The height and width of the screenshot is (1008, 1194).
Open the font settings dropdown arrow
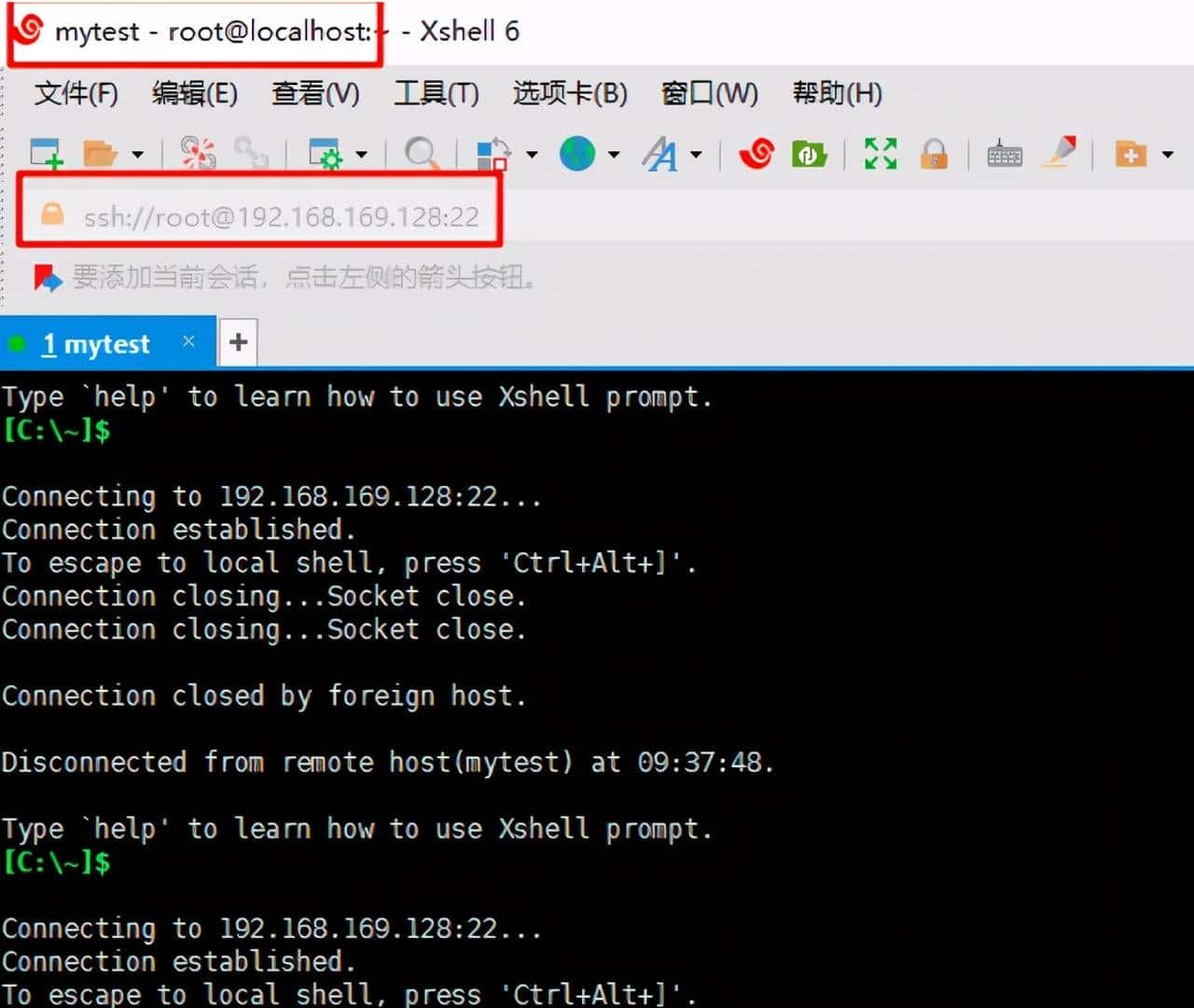click(x=696, y=154)
